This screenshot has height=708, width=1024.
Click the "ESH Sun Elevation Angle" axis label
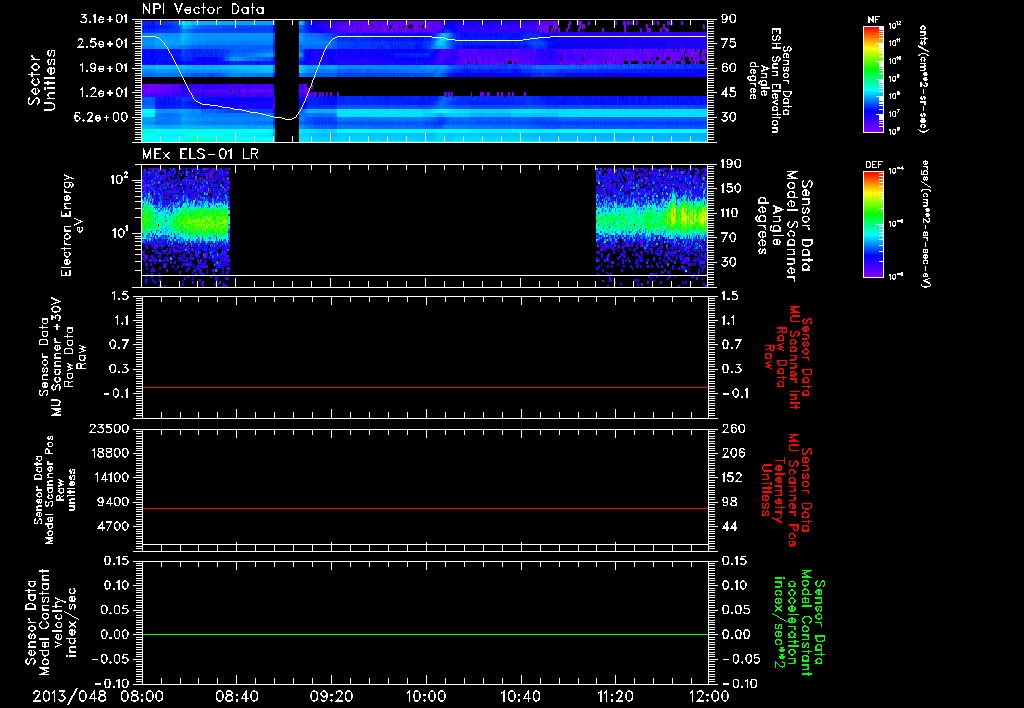tap(769, 80)
